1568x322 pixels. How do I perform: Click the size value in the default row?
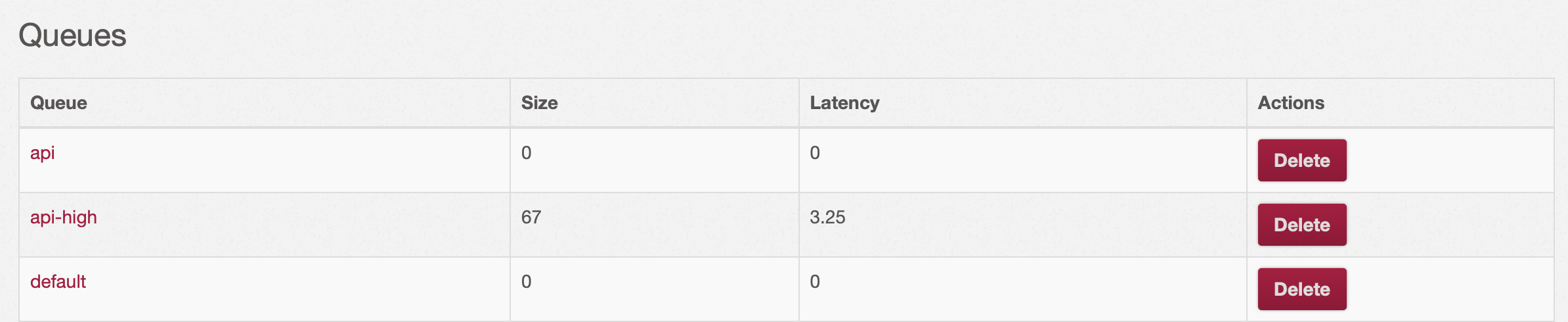526,282
